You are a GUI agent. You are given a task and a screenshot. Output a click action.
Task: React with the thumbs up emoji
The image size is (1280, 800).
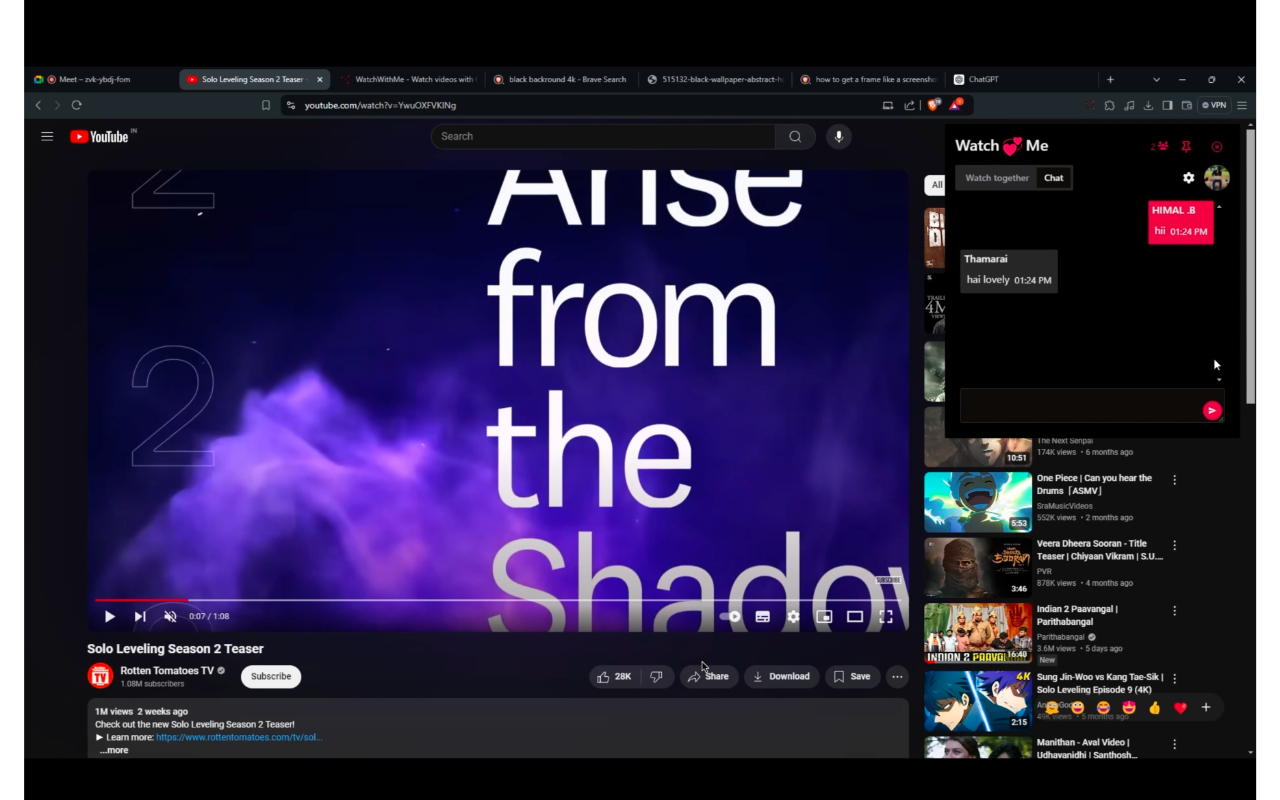(x=1155, y=708)
